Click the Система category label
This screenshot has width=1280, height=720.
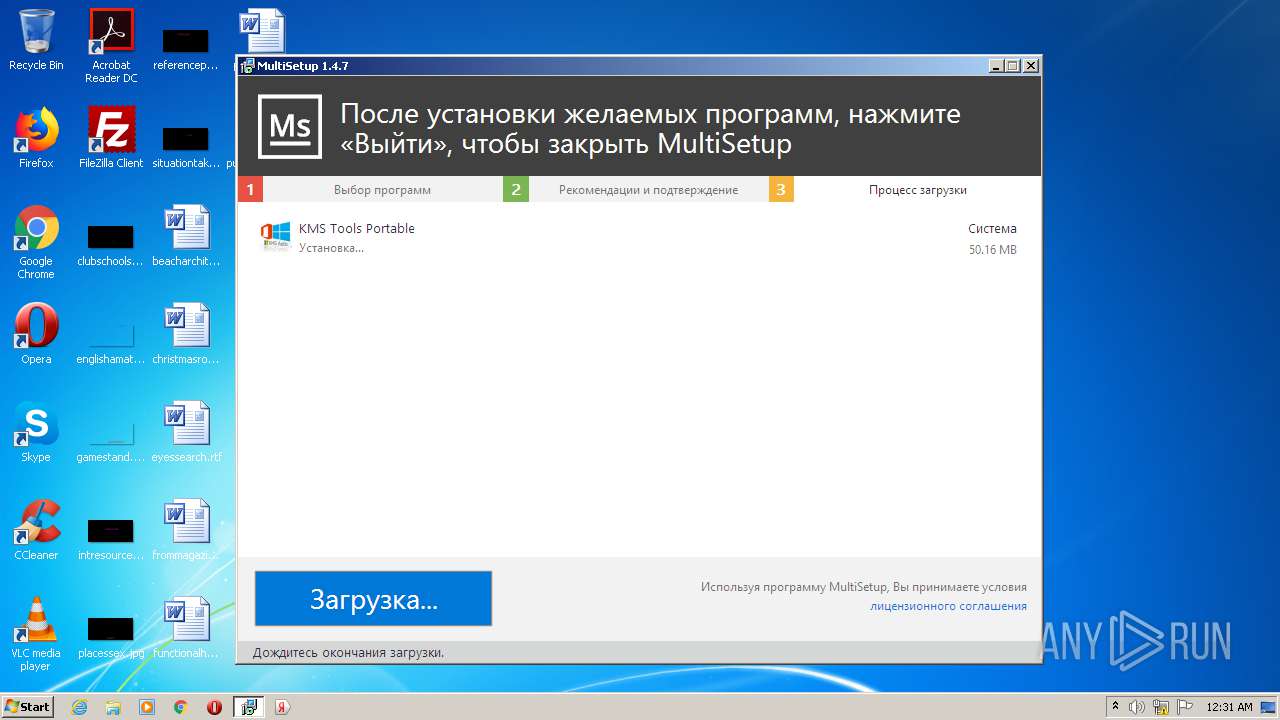[992, 229]
